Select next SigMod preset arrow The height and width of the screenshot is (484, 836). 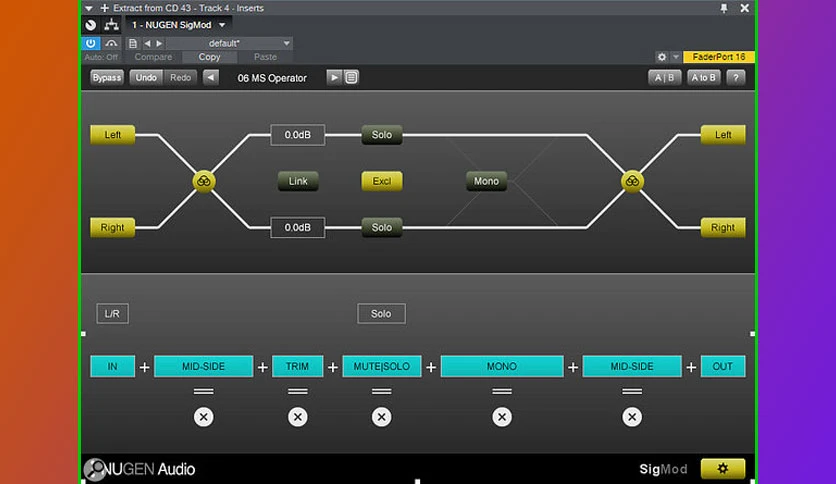pos(334,78)
